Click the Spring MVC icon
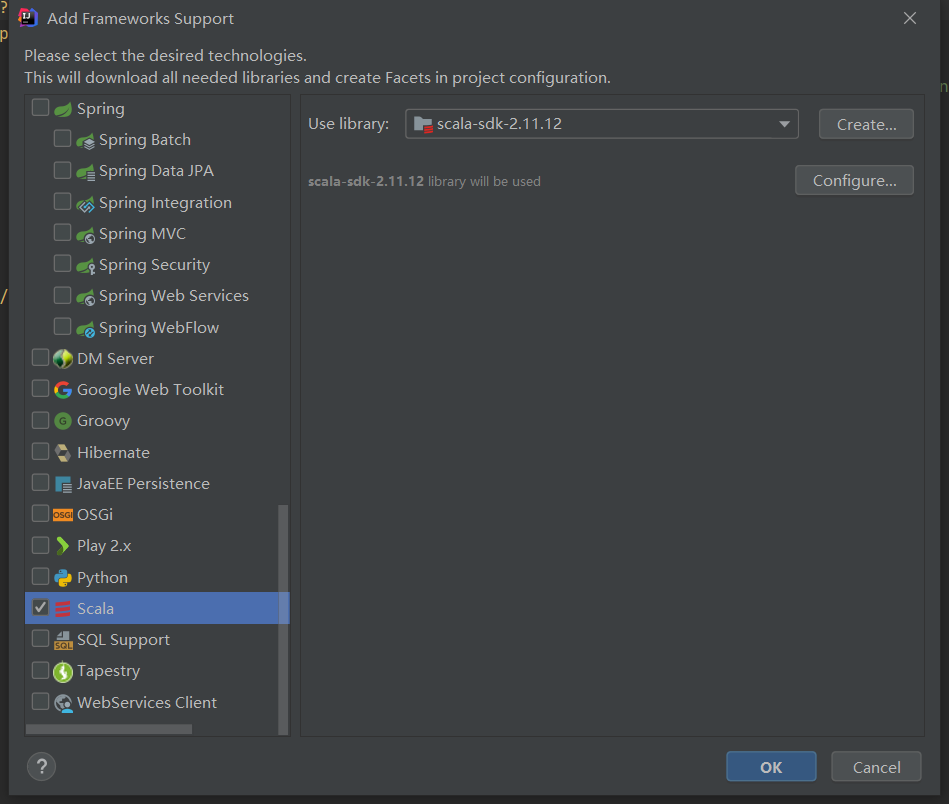The image size is (949, 804). [85, 234]
